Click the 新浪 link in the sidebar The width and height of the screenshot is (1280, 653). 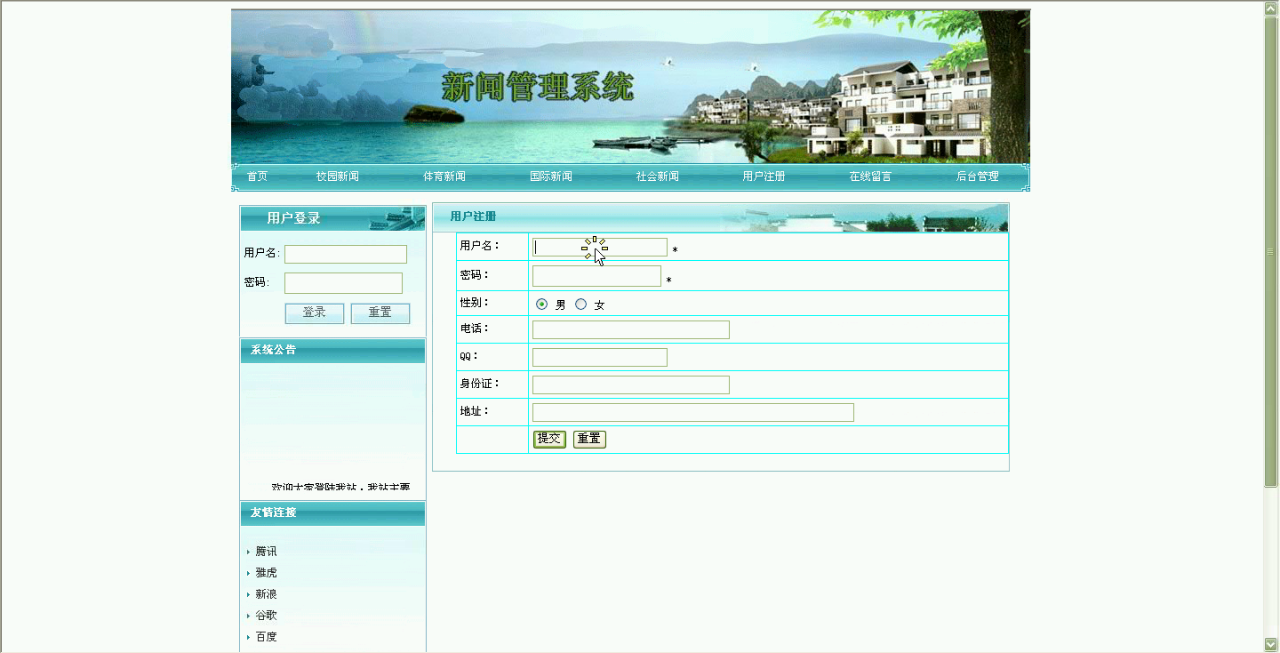click(266, 594)
